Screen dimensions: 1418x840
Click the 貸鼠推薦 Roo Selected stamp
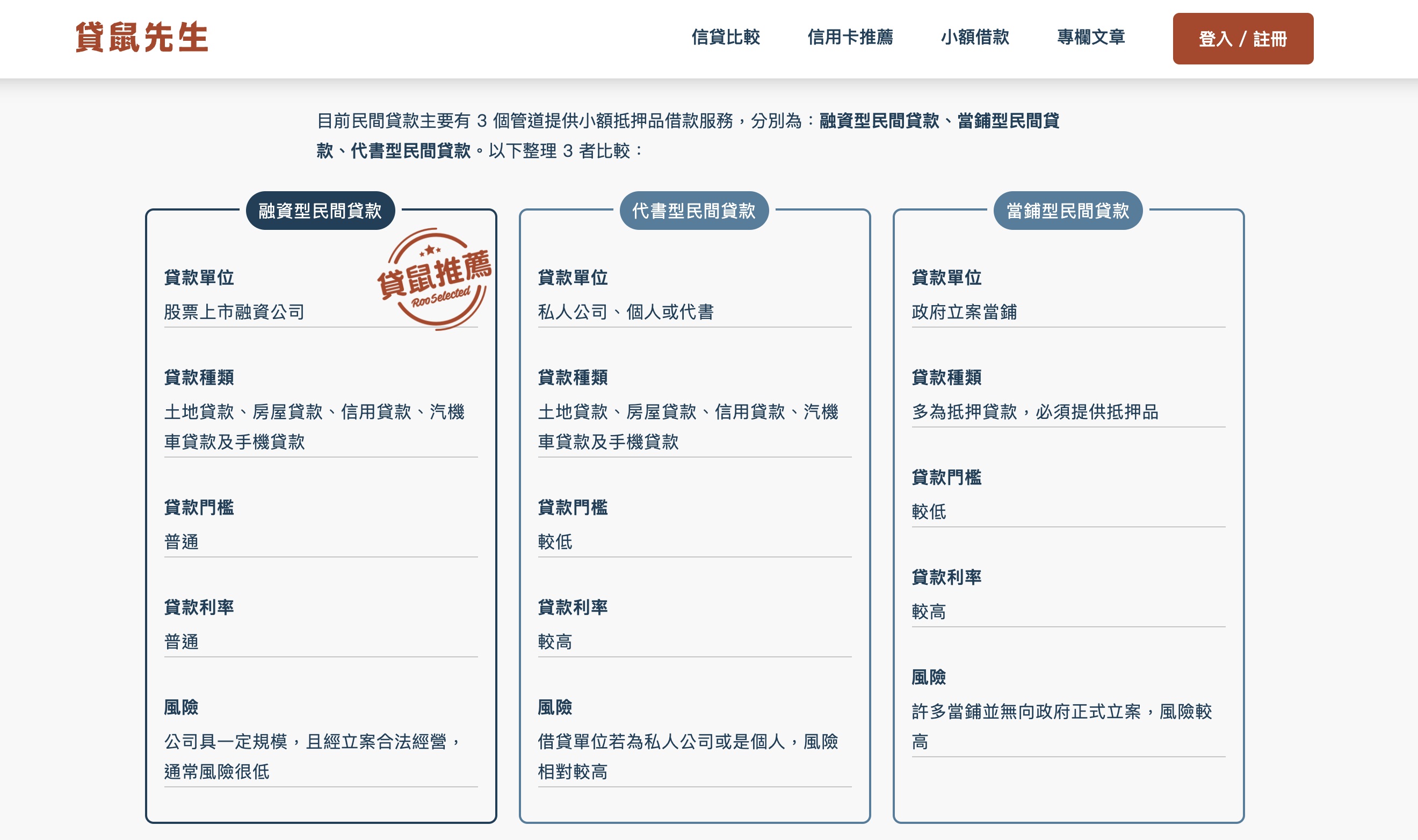pyautogui.click(x=435, y=279)
